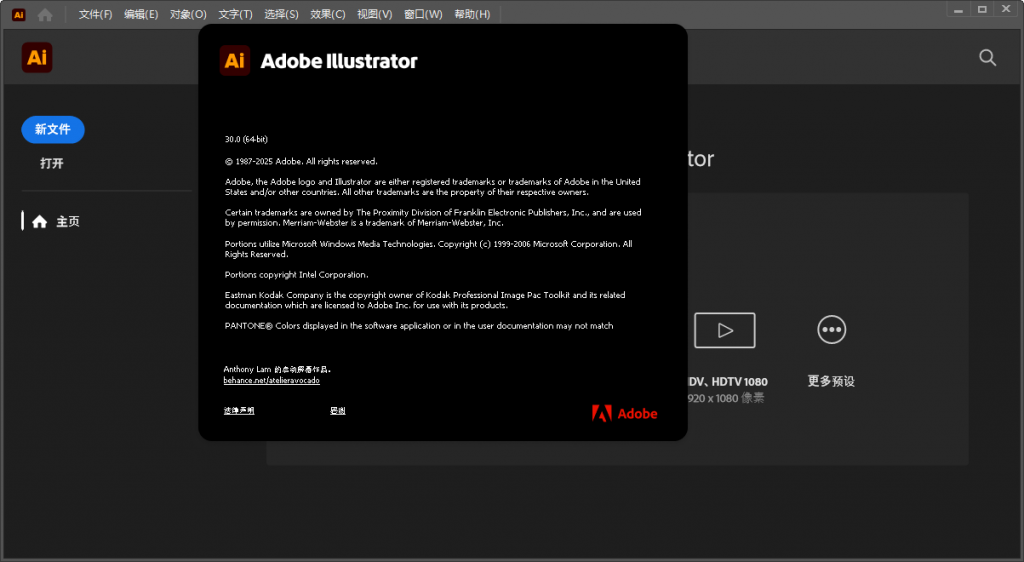Open the 对象(O) menu
1024x562 pixels.
pyautogui.click(x=188, y=15)
